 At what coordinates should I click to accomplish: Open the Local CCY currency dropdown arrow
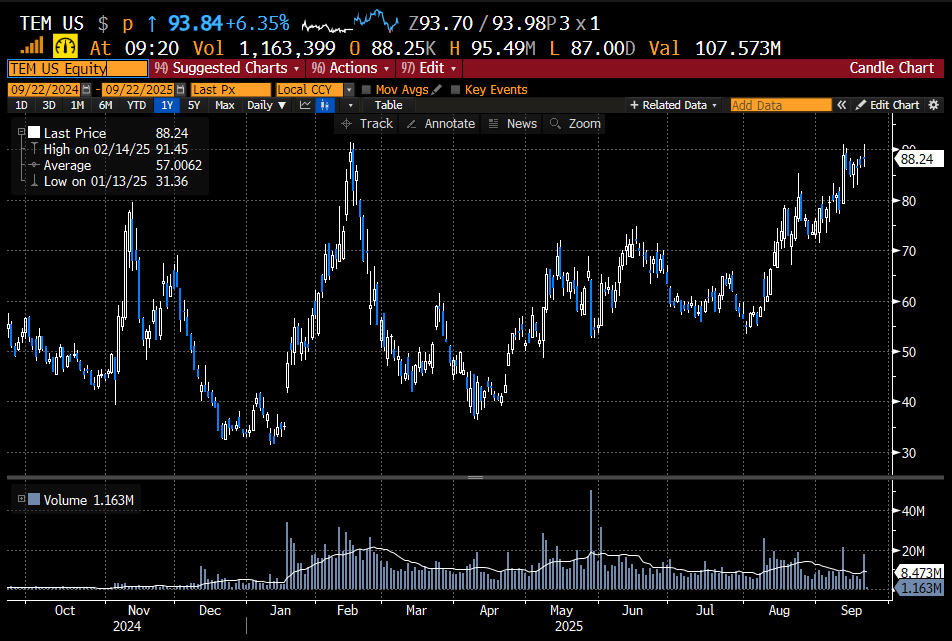349,90
